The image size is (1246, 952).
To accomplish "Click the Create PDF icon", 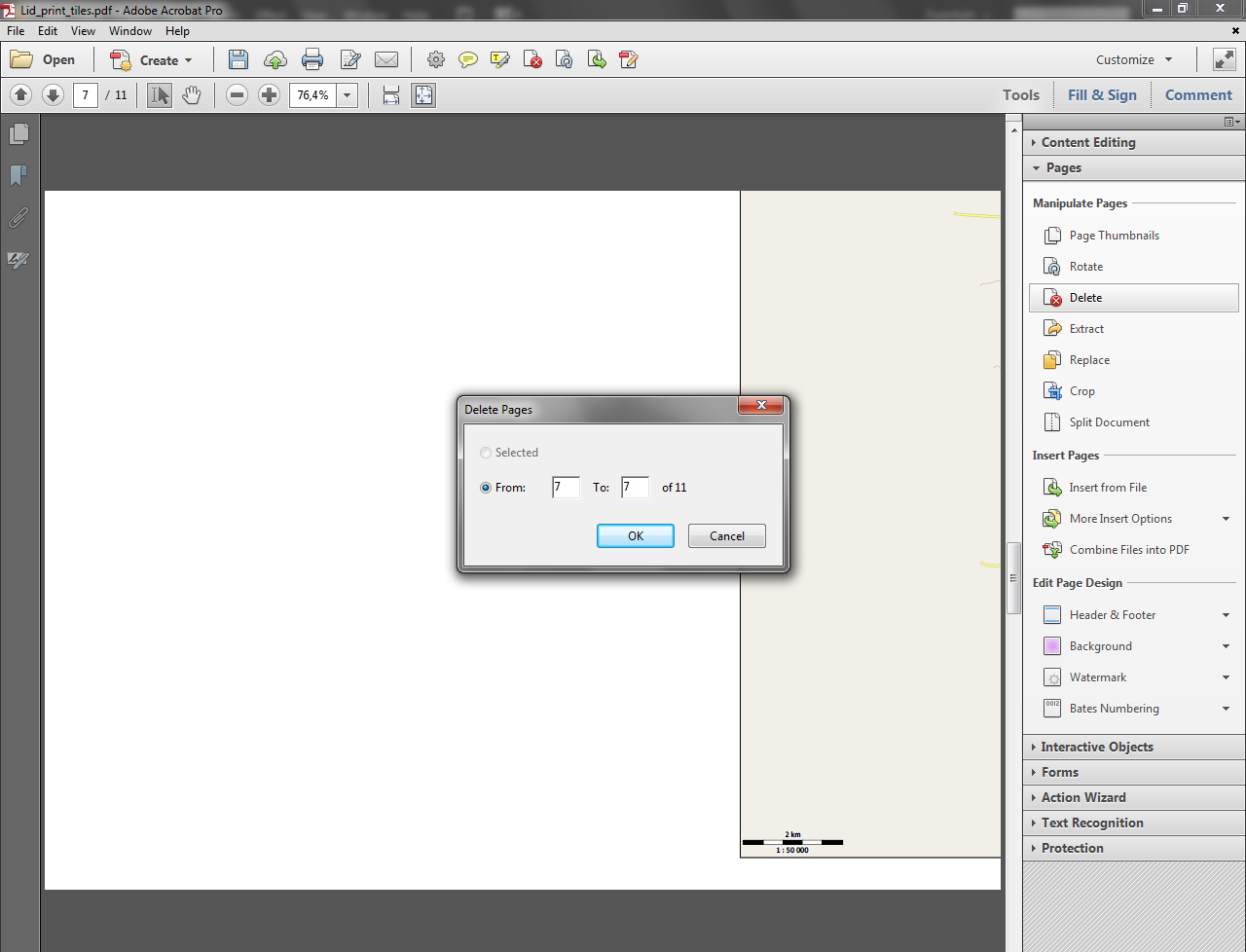I will 121,59.
